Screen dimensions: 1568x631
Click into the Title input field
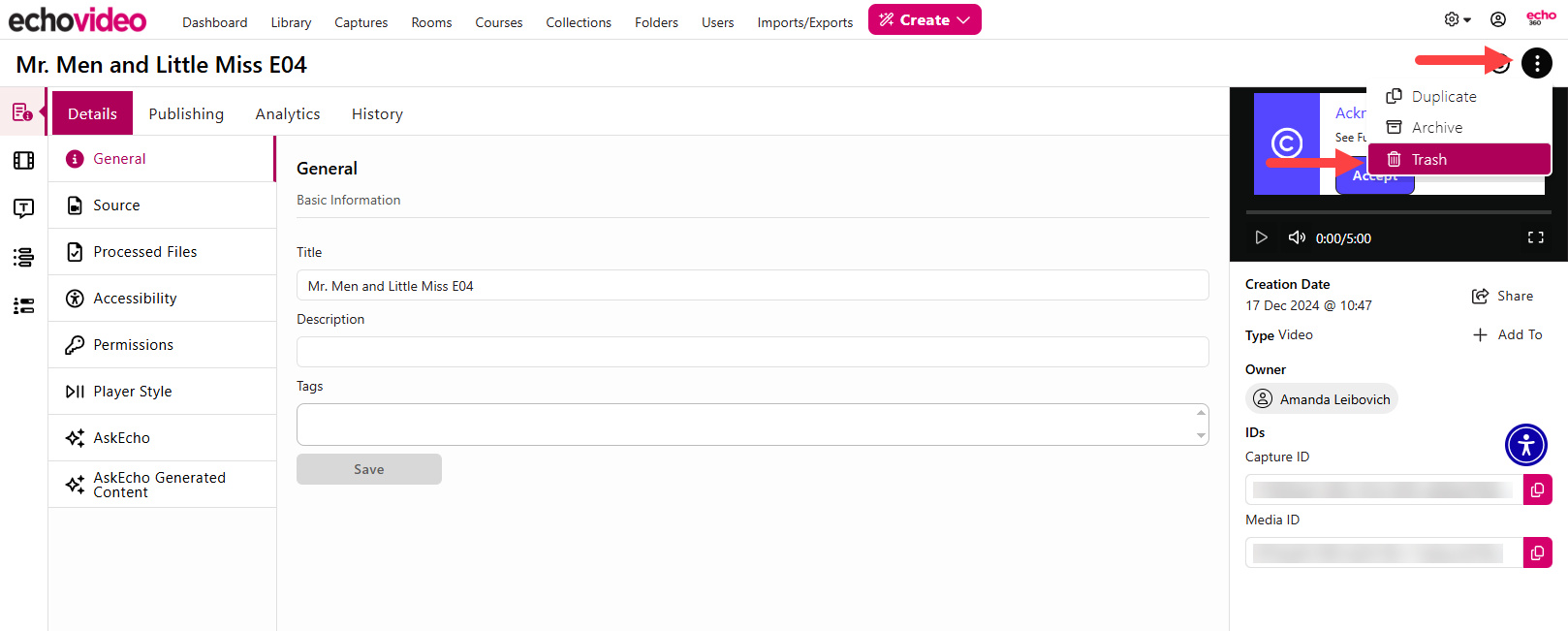point(752,286)
